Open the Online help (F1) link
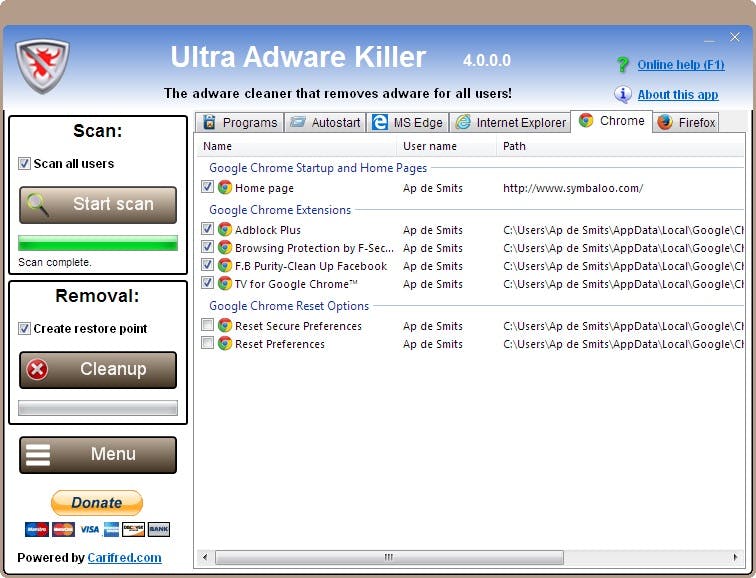This screenshot has width=756, height=578. click(x=681, y=65)
